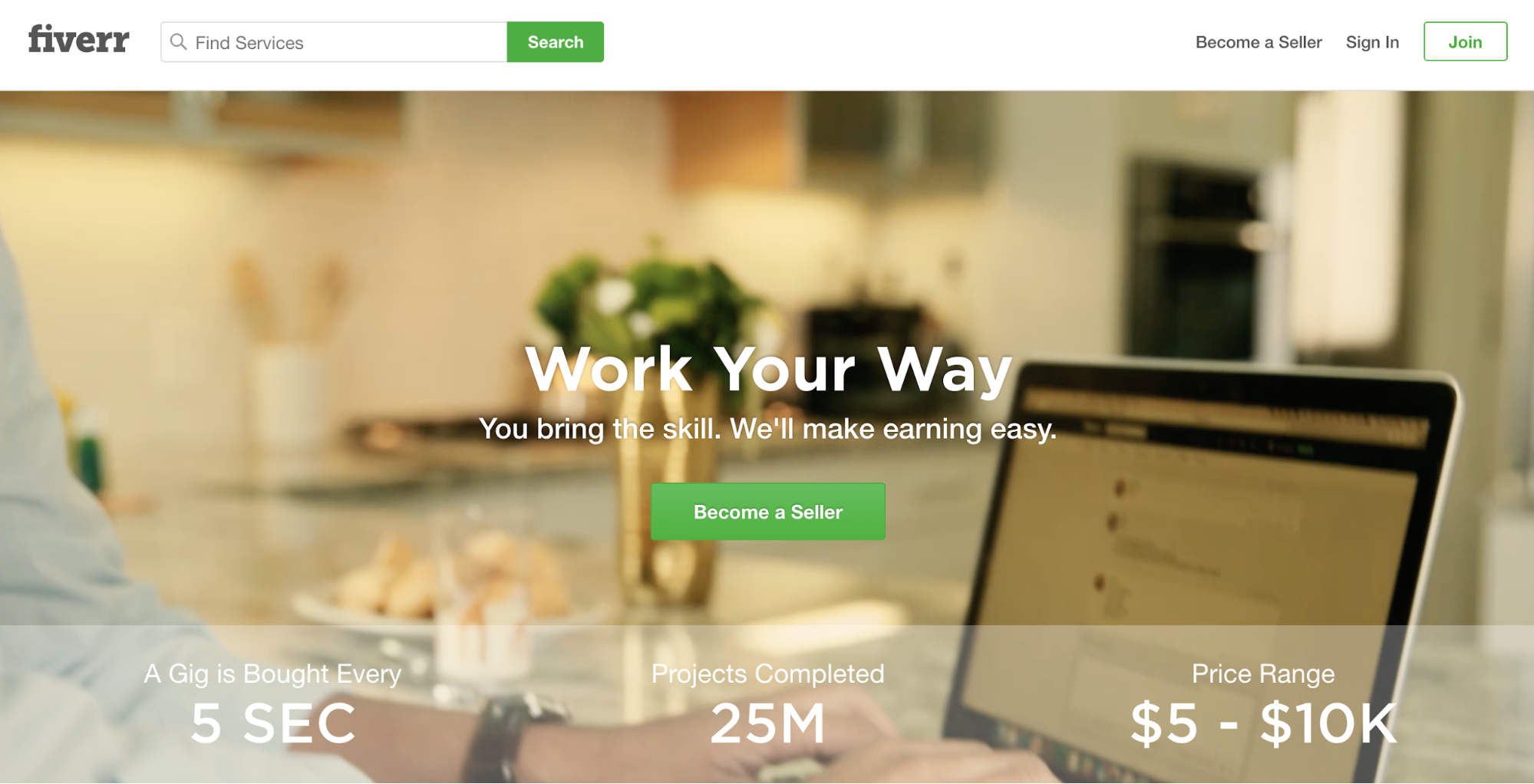Open Become a Seller in the header
The height and width of the screenshot is (784, 1534).
pos(1259,42)
